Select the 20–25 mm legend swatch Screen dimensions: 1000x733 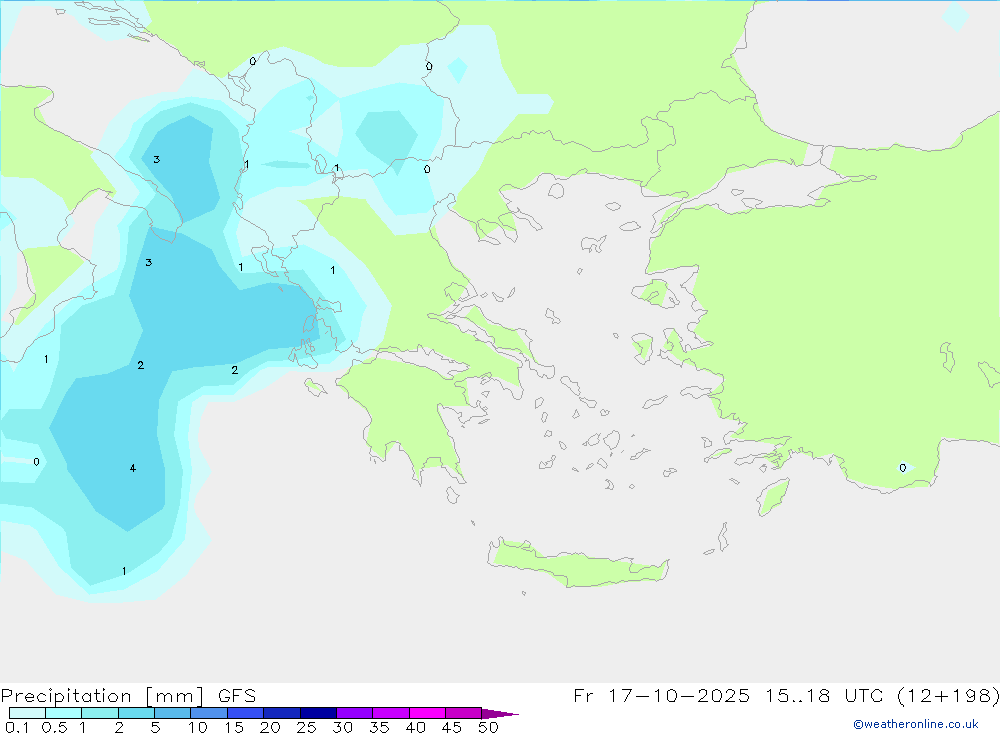(x=282, y=713)
